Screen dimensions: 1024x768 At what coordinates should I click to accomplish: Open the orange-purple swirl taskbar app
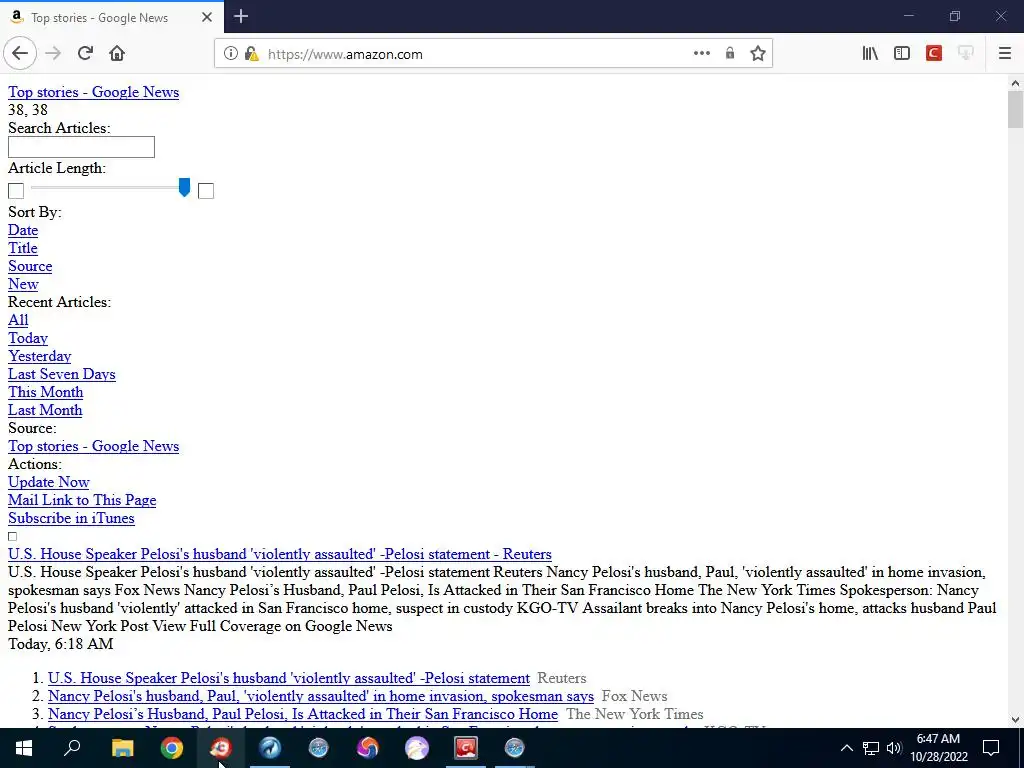coord(368,748)
